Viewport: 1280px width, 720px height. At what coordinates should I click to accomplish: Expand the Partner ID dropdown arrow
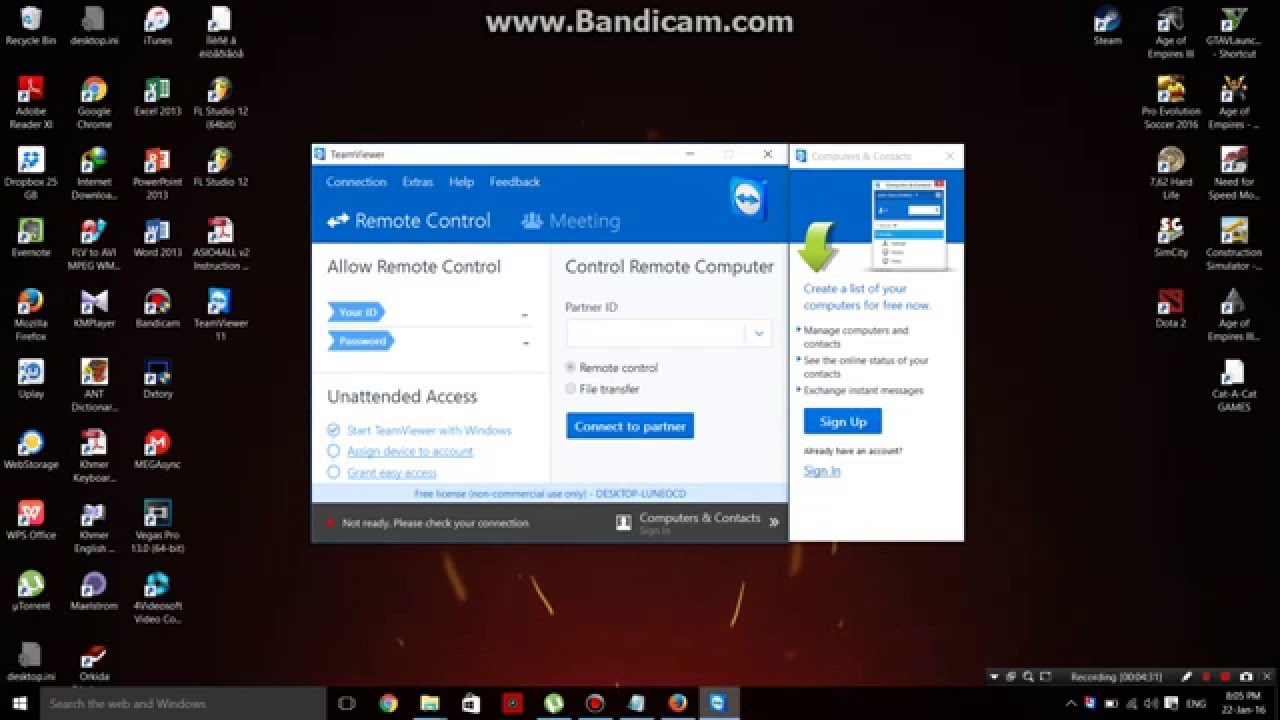pos(759,333)
